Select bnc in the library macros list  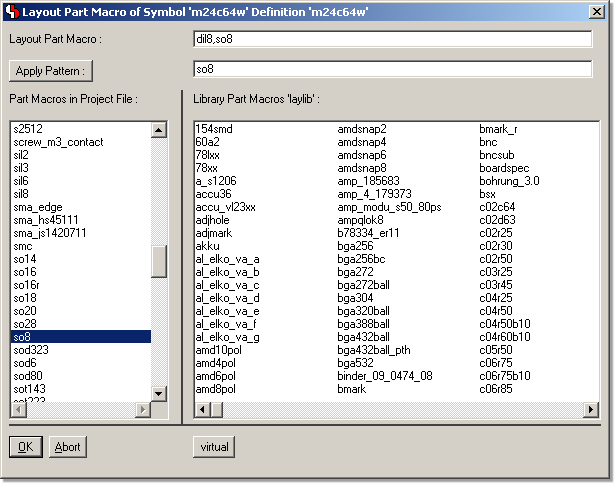pyautogui.click(x=488, y=142)
